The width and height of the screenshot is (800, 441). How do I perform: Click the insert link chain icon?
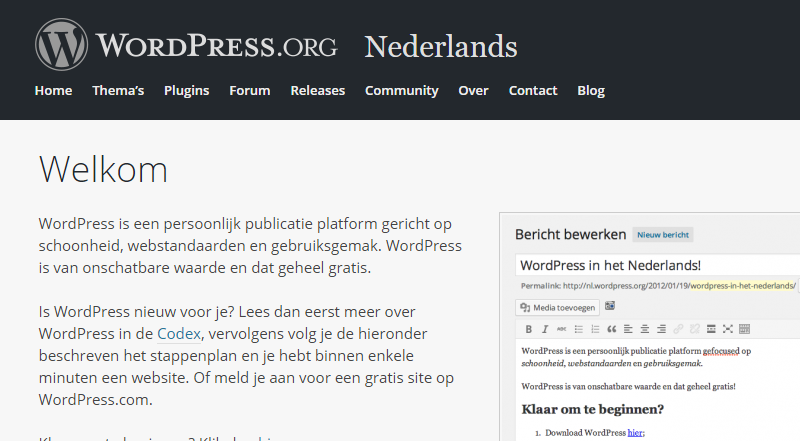(678, 329)
